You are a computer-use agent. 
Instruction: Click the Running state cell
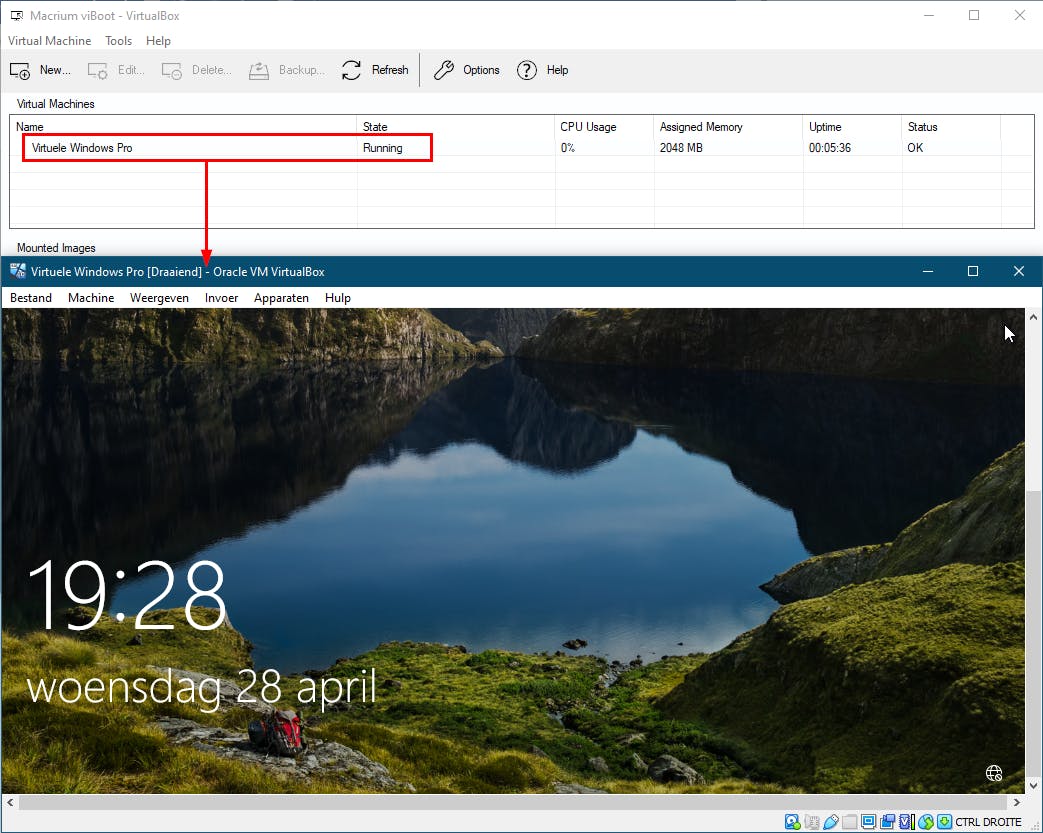(x=382, y=148)
